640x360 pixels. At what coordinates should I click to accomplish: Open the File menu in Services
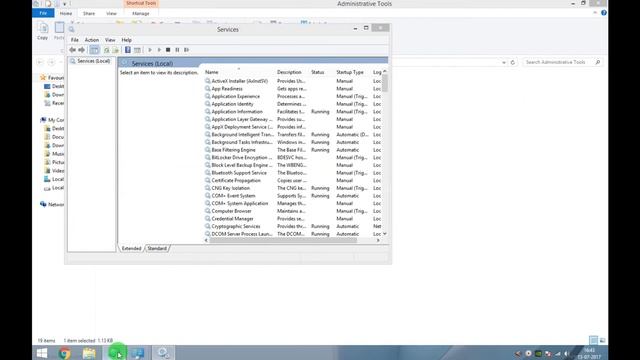(x=75, y=40)
